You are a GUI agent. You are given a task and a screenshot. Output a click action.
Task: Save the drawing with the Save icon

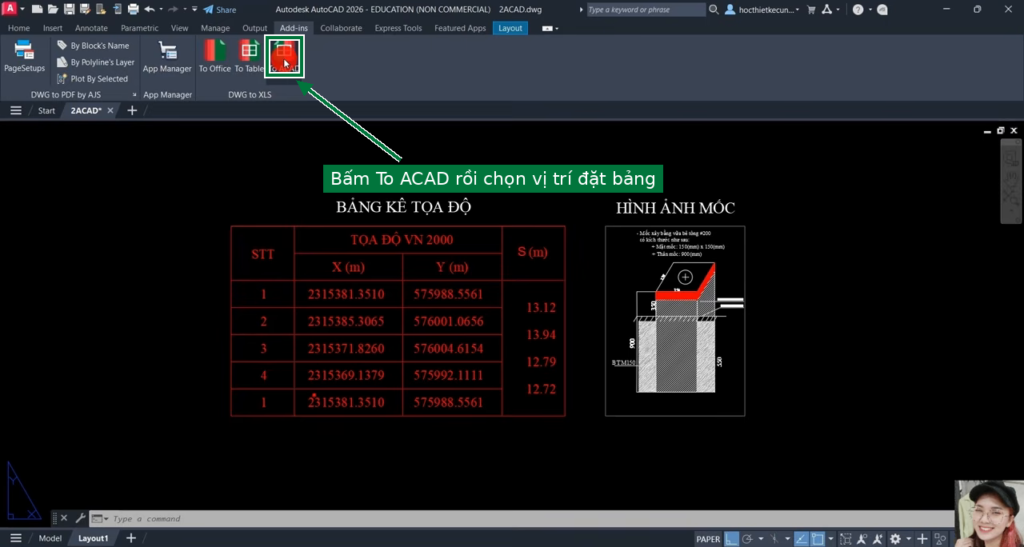click(69, 9)
